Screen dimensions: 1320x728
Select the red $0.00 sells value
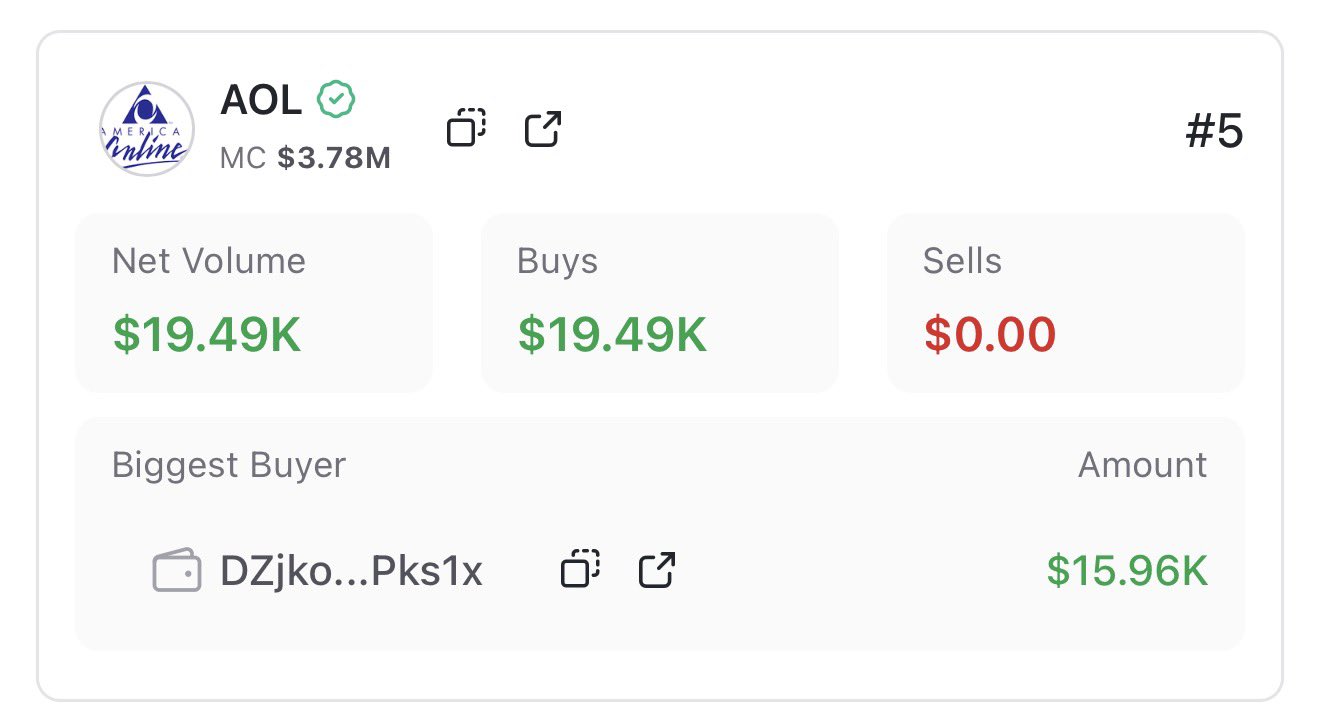[x=989, y=335]
